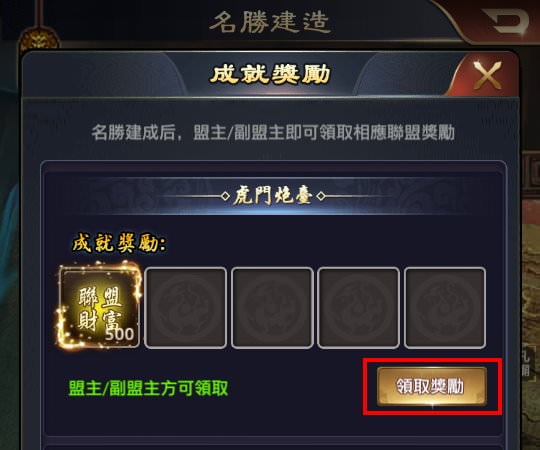
Task: Select the fourth empty reward slot
Action: coord(359,308)
